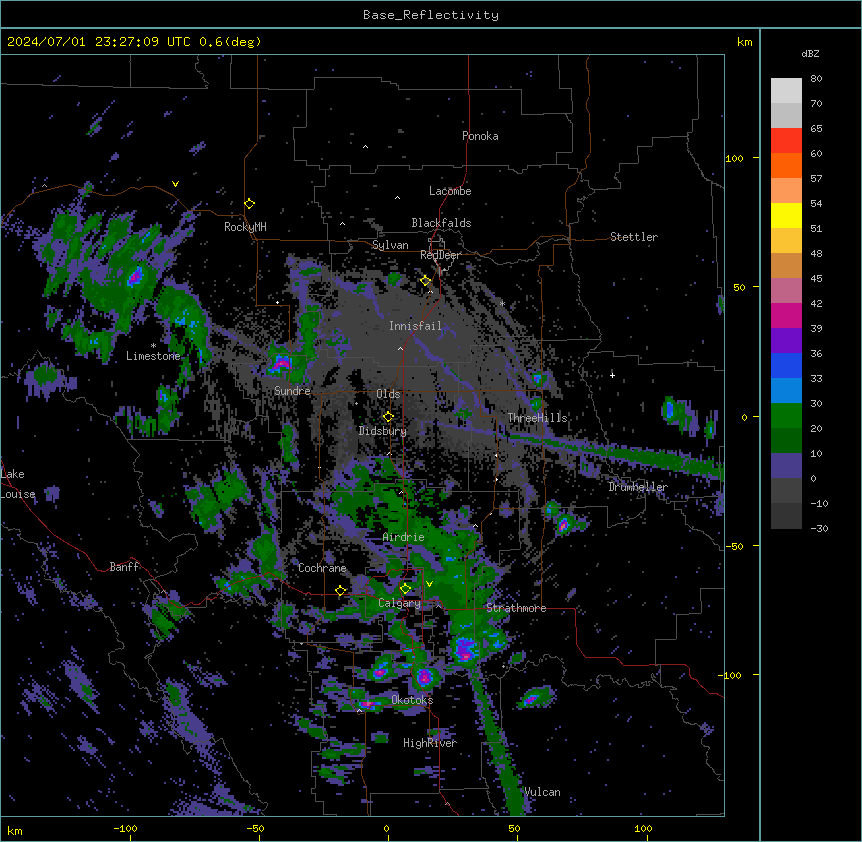Choose the slate blue 0-10 dBZ swatch
This screenshot has height=842, width=862.
pyautogui.click(x=786, y=466)
